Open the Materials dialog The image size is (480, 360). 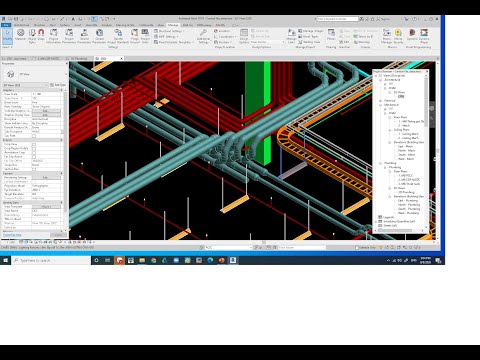(21, 36)
